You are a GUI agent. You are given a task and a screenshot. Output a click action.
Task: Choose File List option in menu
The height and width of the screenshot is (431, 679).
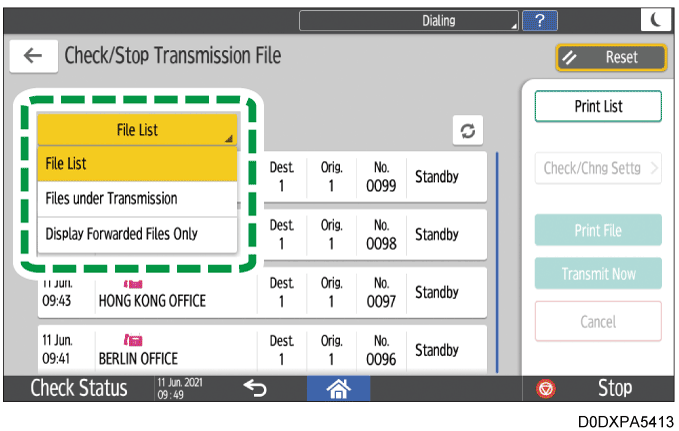[137, 164]
